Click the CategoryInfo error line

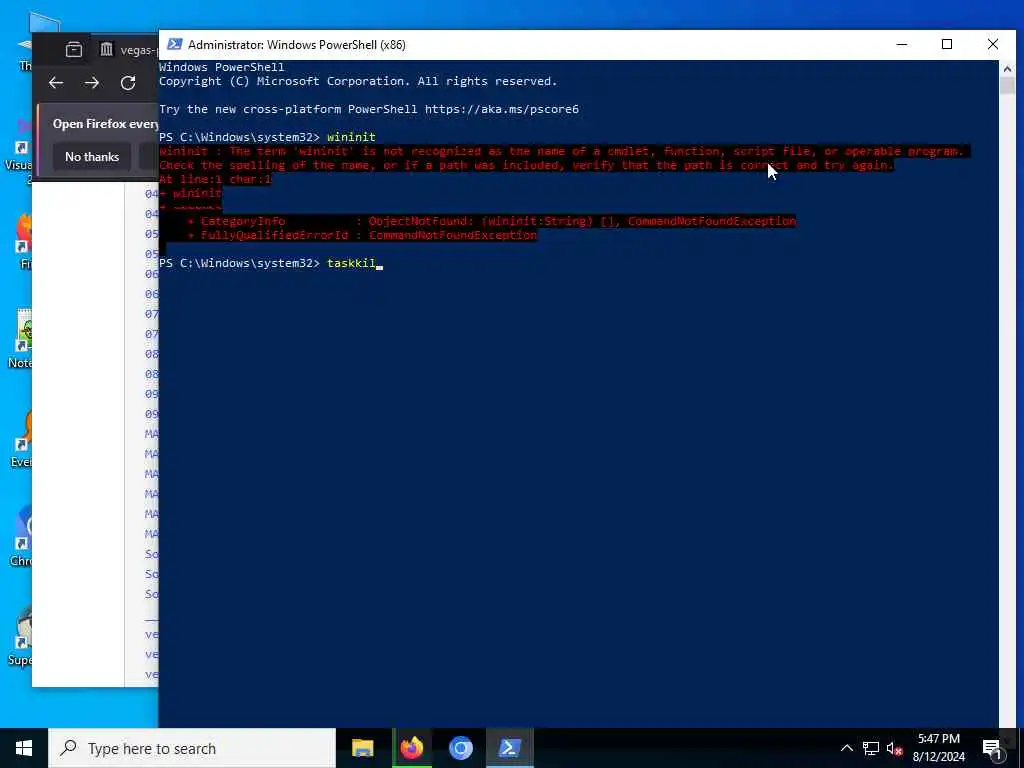pos(492,221)
